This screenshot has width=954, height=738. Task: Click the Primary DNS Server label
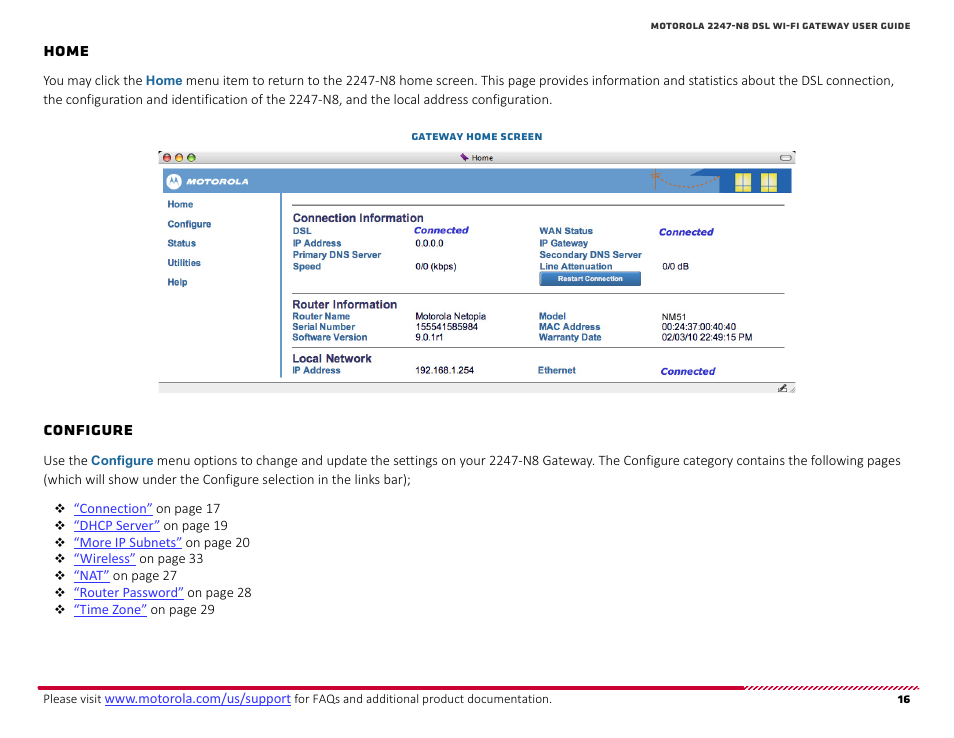336,255
